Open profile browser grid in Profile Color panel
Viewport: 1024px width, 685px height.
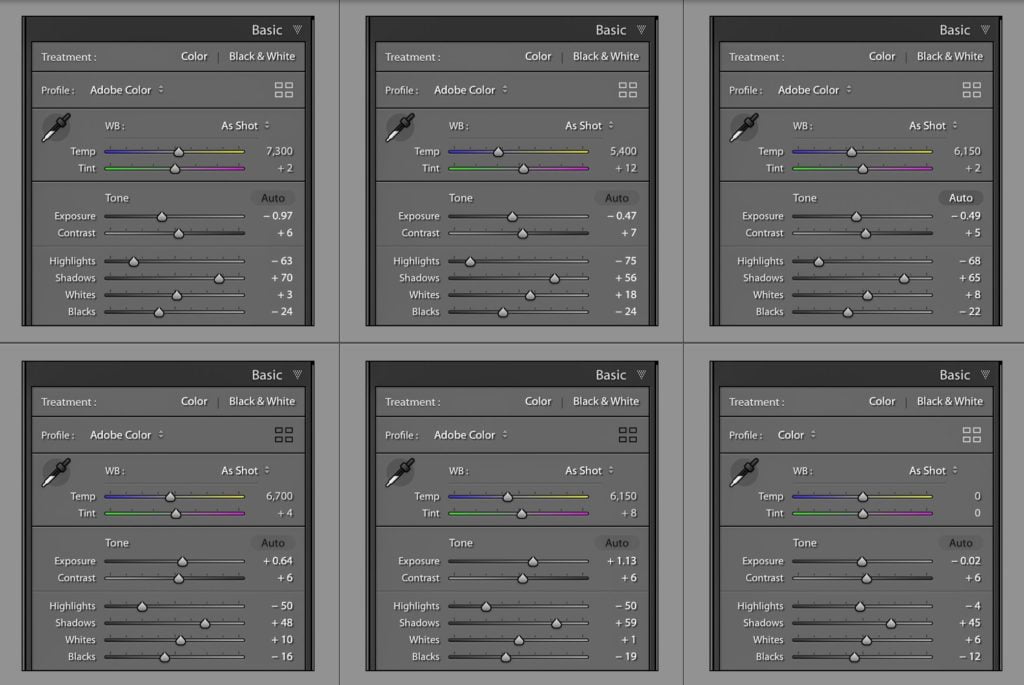(x=972, y=435)
